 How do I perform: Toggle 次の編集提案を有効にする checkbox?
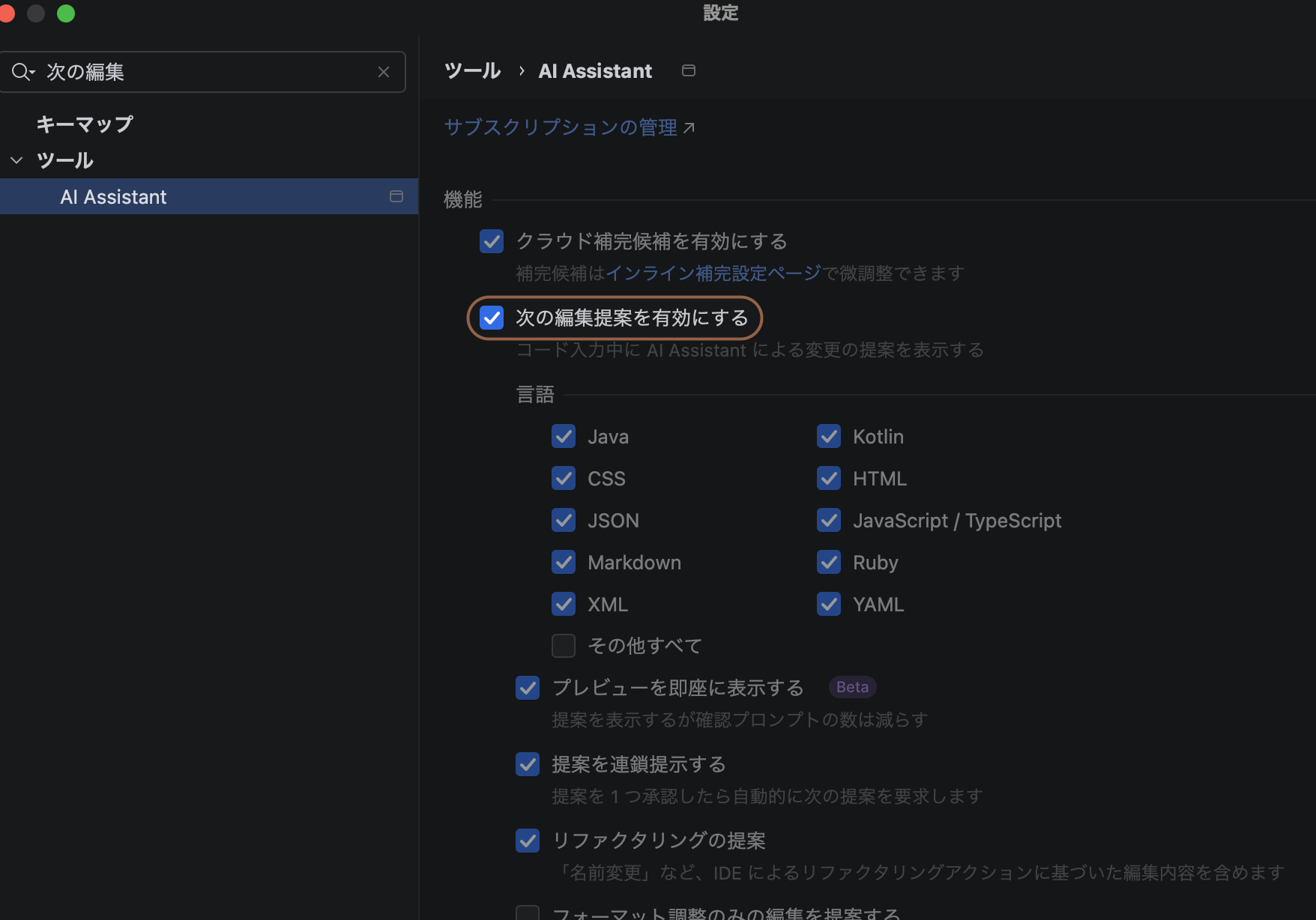pos(492,318)
